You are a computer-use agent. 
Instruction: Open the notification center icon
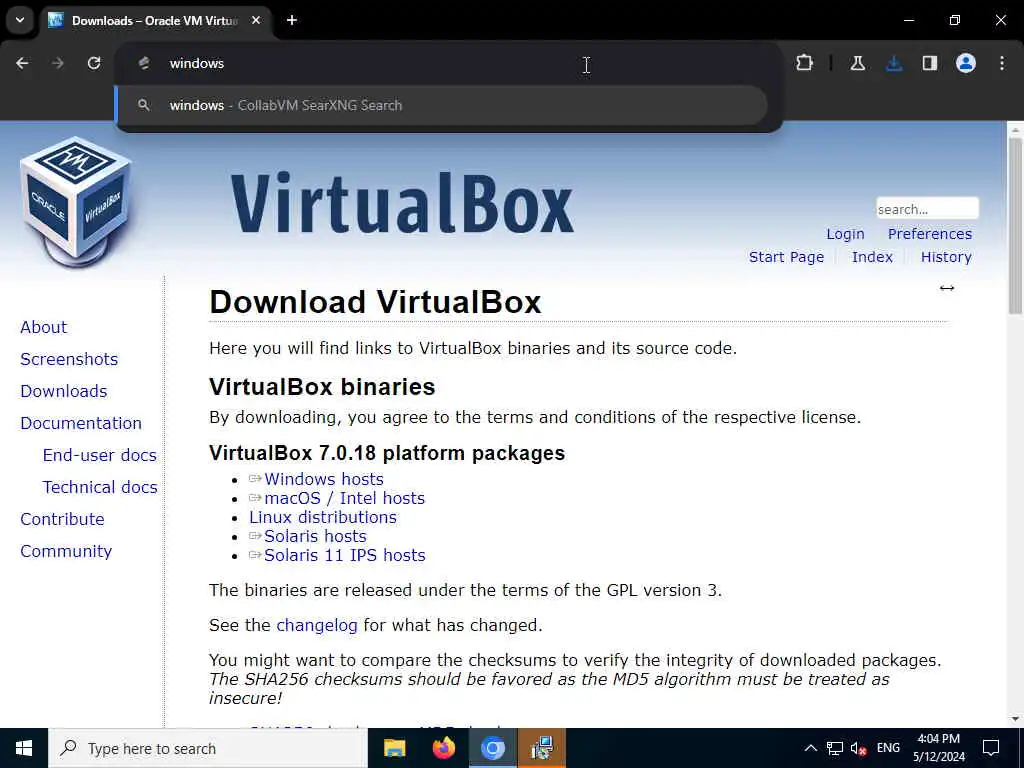click(x=991, y=748)
